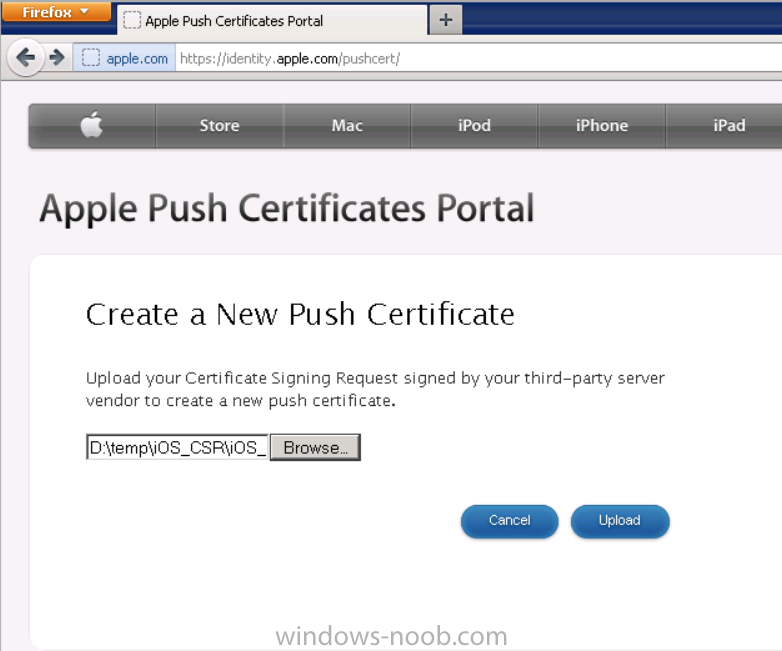The image size is (782, 651).
Task: Open a new tab with plus button
Action: (x=446, y=20)
